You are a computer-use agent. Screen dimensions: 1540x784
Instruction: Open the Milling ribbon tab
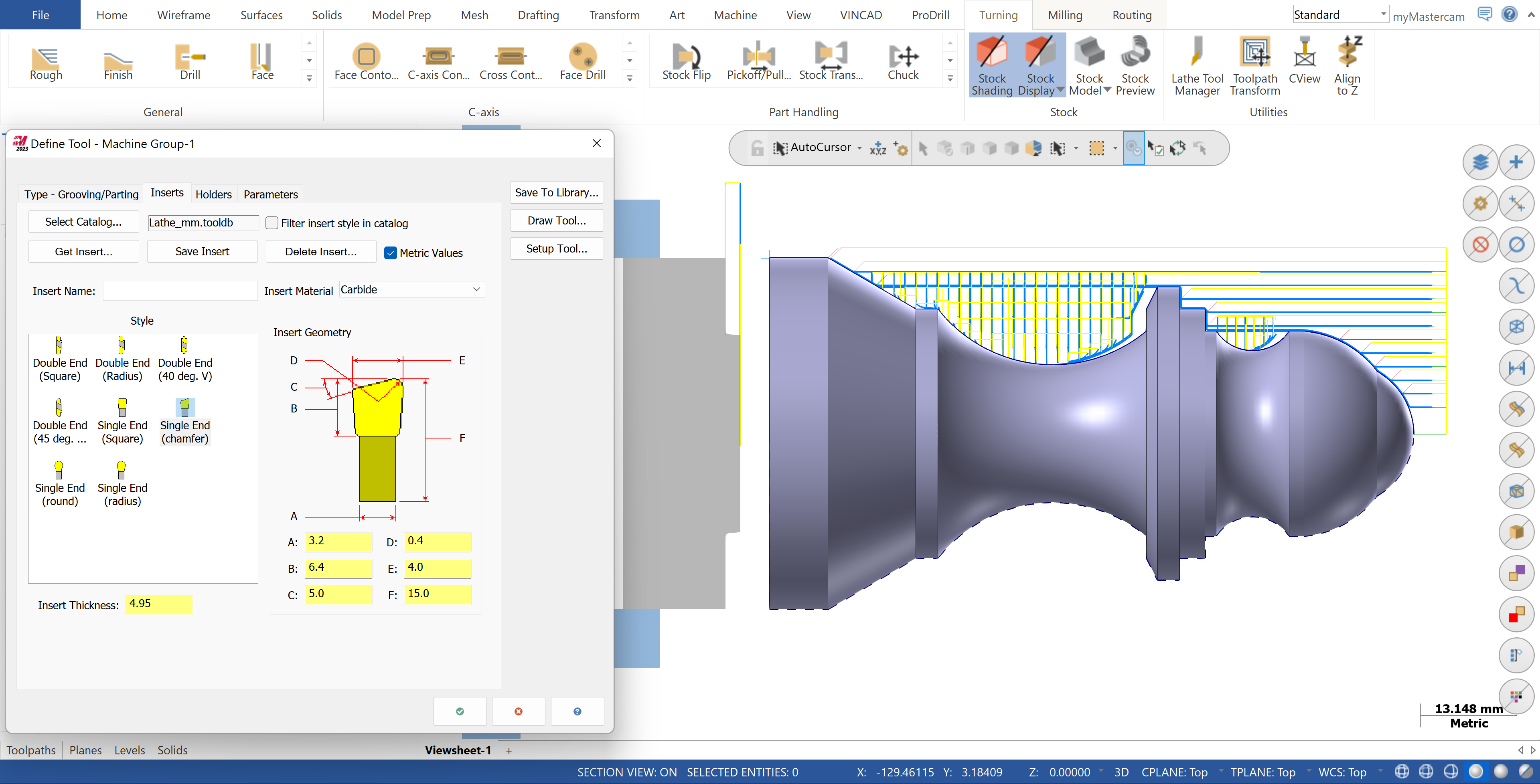tap(1065, 15)
